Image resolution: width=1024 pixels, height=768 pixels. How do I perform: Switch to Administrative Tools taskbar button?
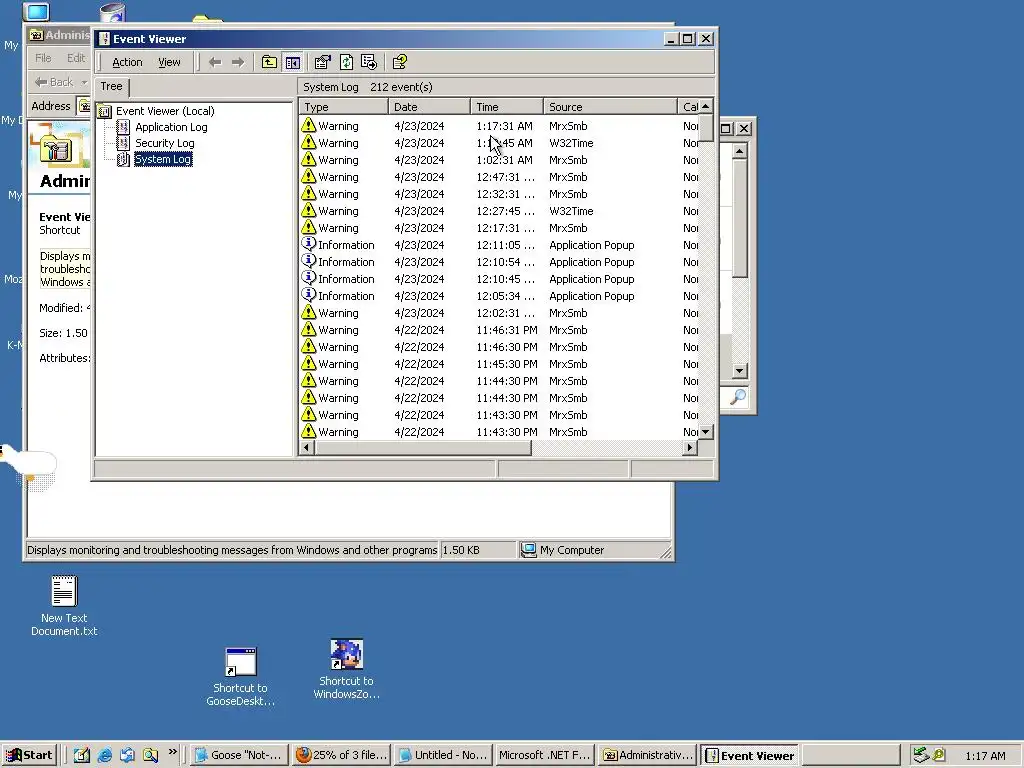pyautogui.click(x=647, y=755)
